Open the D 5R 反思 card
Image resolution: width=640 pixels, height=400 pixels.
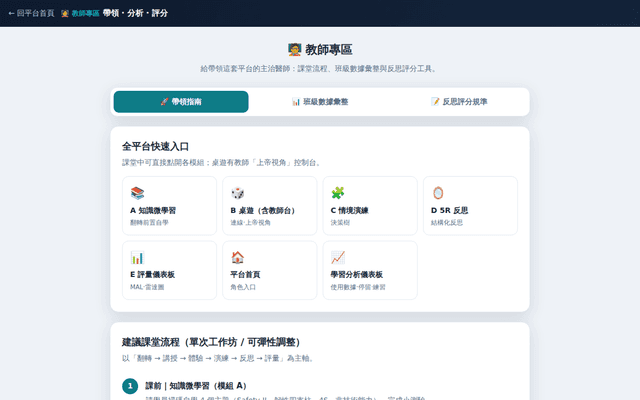click(470, 206)
